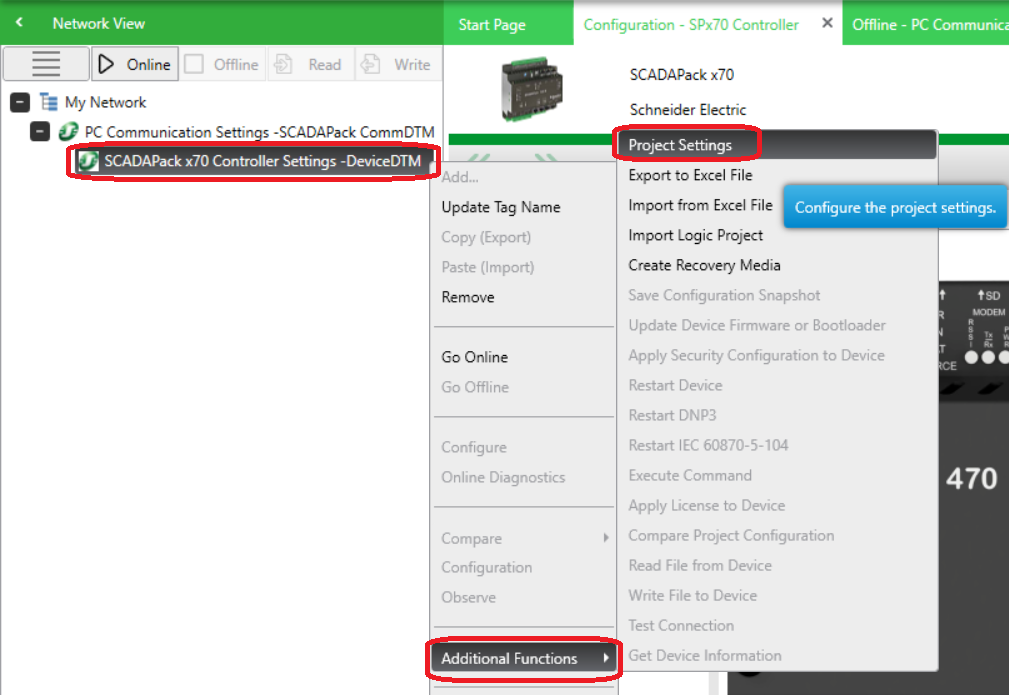This screenshot has height=695, width=1009.
Task: Choose Go Online from the context menu
Action: click(x=524, y=357)
